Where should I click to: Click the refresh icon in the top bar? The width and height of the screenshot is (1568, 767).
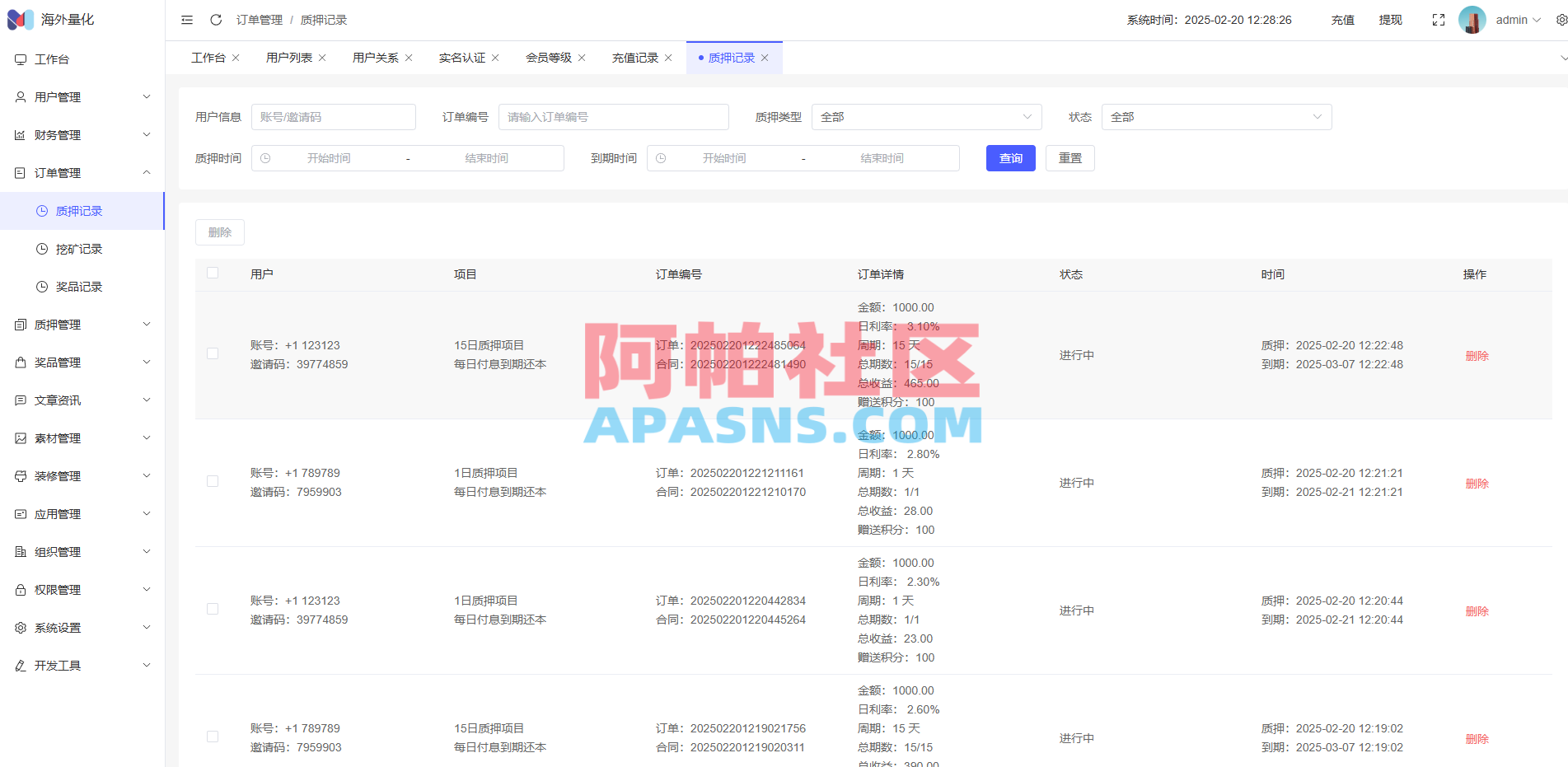tap(216, 19)
